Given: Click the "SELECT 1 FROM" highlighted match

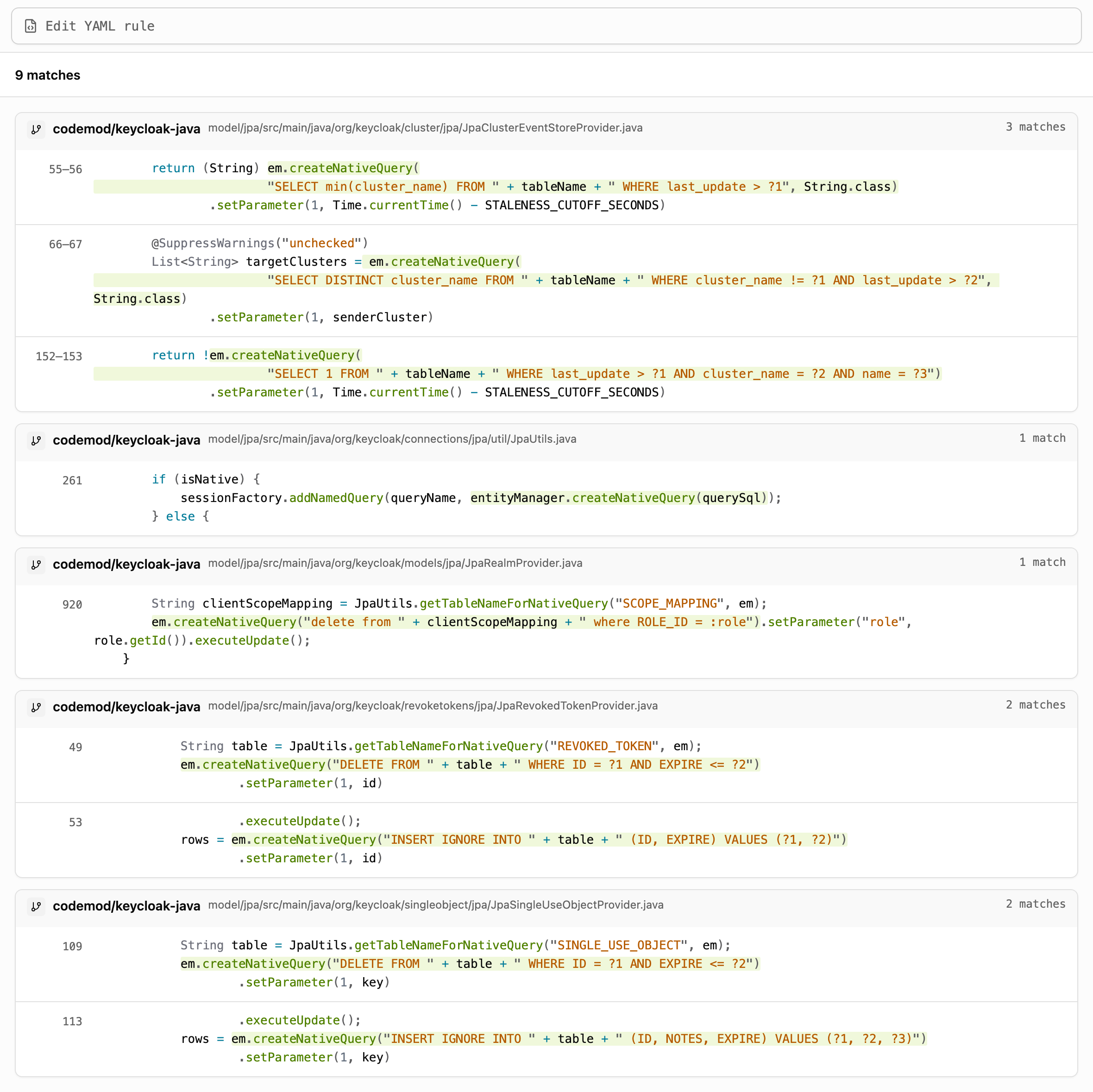Looking at the screenshot, I should click(517, 373).
